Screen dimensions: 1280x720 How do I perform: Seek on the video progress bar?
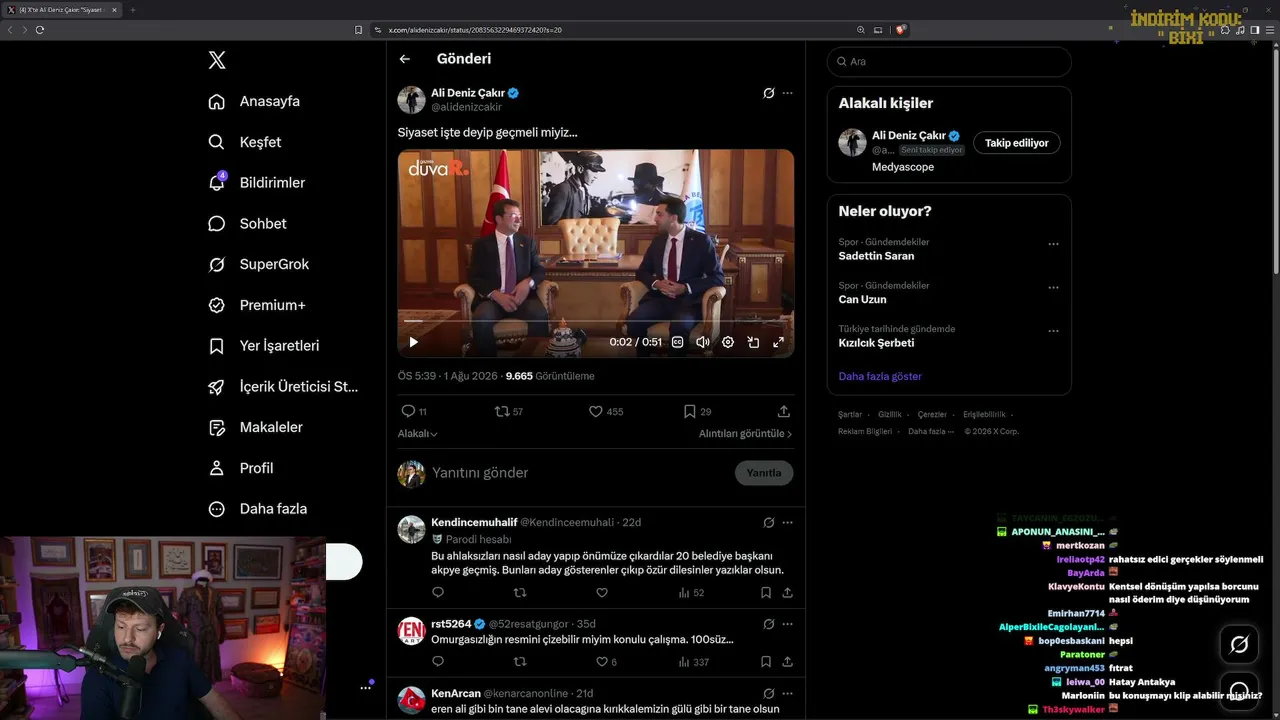point(596,321)
